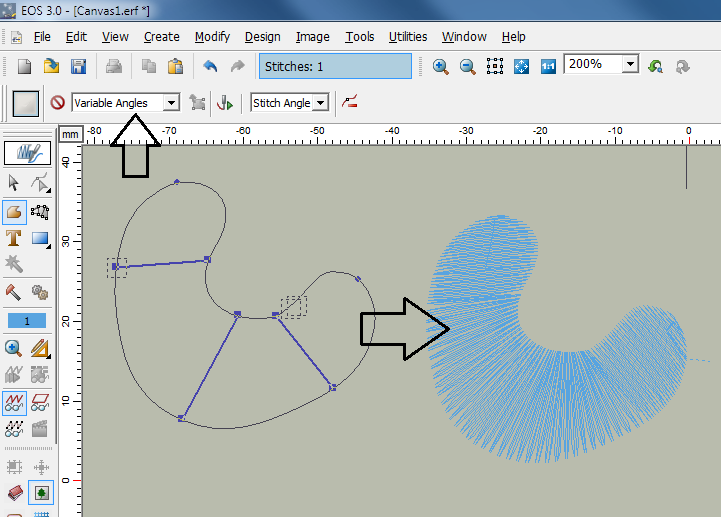Viewport: 721px width, 517px height.
Task: Click the Redo arrow icon
Action: point(238,66)
